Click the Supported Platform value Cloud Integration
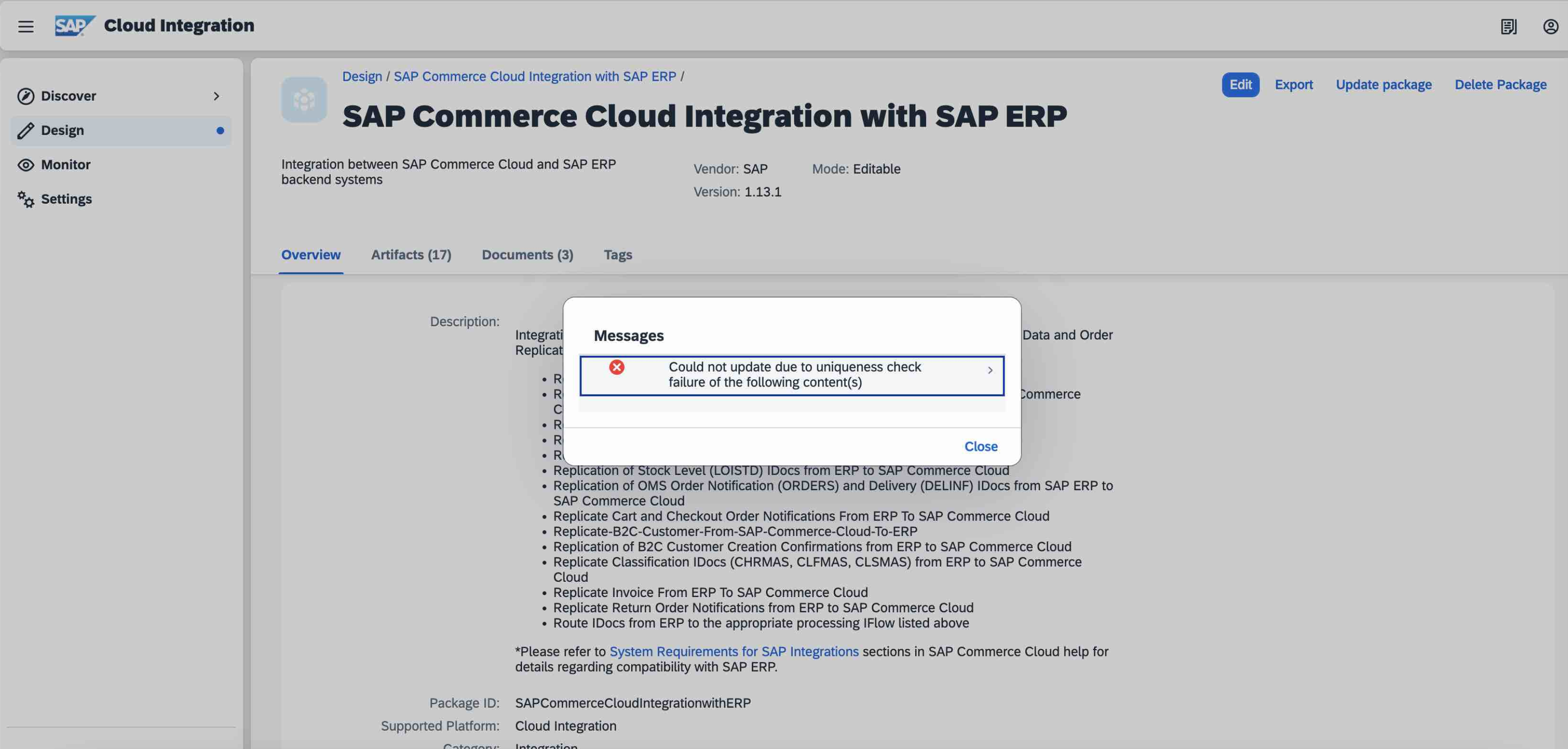This screenshot has width=1568, height=749. coord(565,726)
